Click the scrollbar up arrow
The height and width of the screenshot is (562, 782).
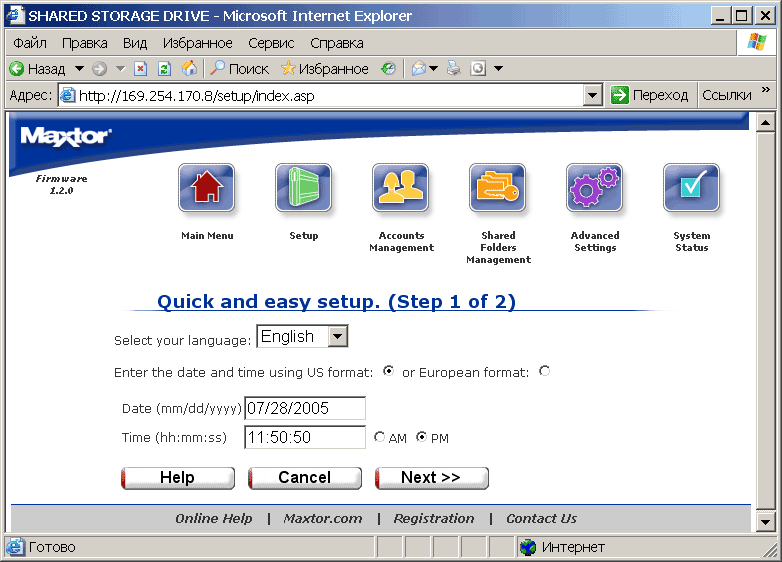pos(765,122)
